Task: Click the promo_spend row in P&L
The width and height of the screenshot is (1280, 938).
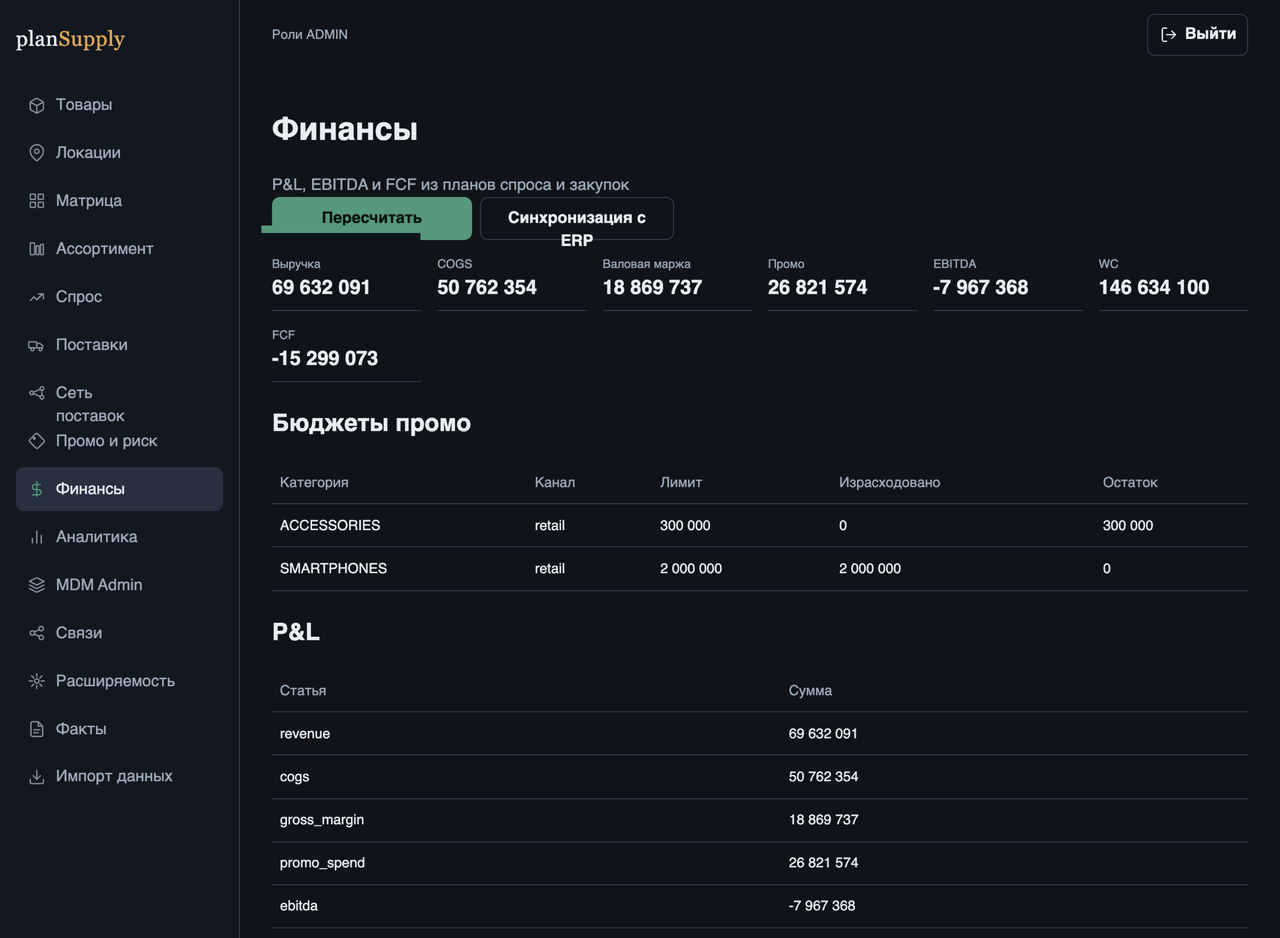Action: pos(760,862)
